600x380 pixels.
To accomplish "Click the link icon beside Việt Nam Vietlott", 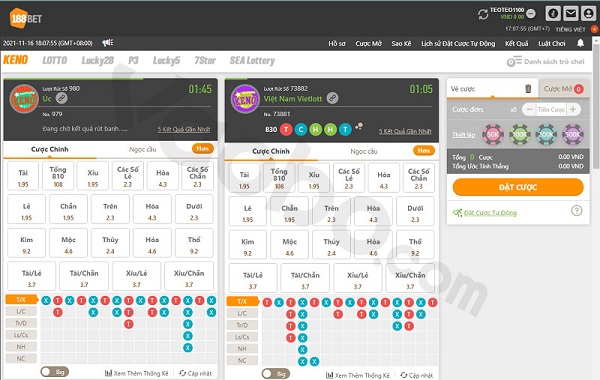I will click(x=332, y=98).
